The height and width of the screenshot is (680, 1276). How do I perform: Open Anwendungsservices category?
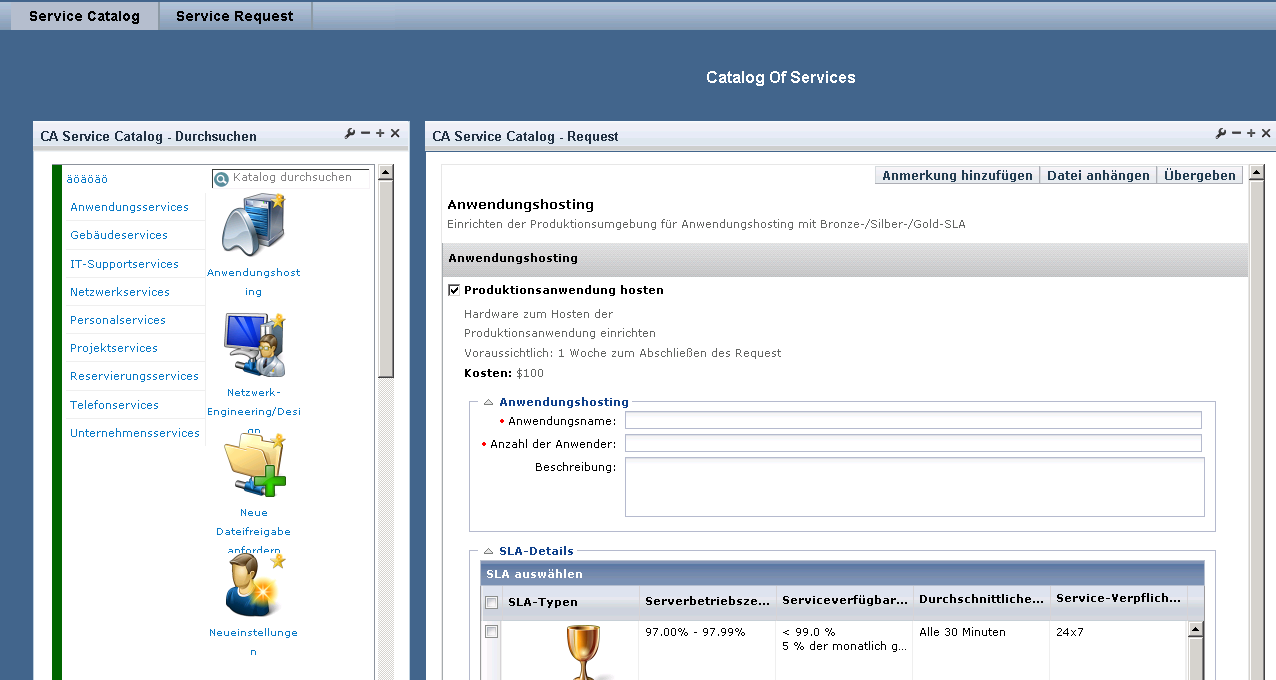(x=129, y=207)
